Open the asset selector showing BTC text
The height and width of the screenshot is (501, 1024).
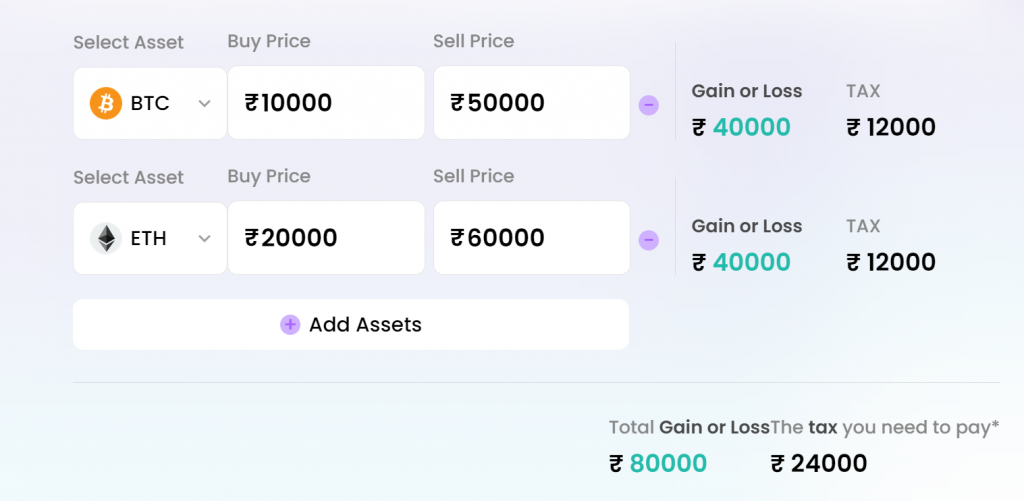coord(150,103)
